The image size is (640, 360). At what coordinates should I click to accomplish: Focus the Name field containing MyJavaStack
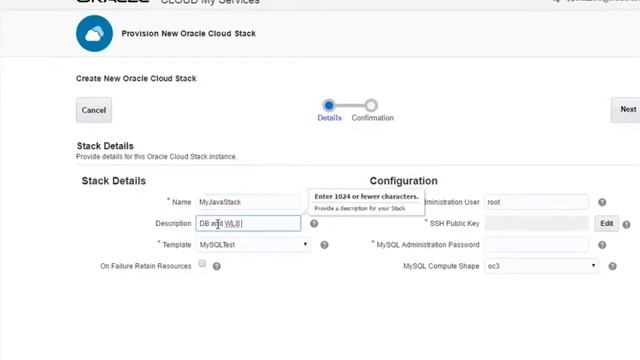248,202
